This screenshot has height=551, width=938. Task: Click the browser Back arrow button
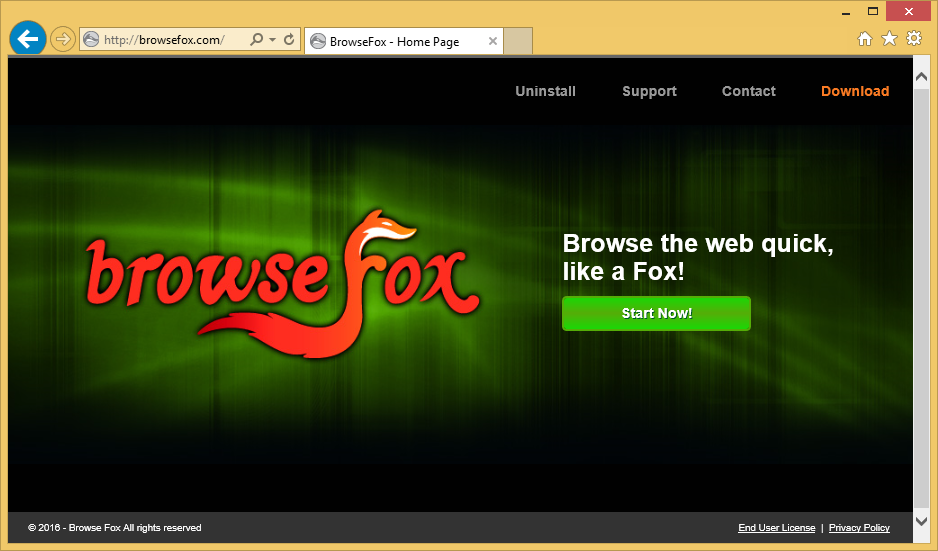coord(28,39)
